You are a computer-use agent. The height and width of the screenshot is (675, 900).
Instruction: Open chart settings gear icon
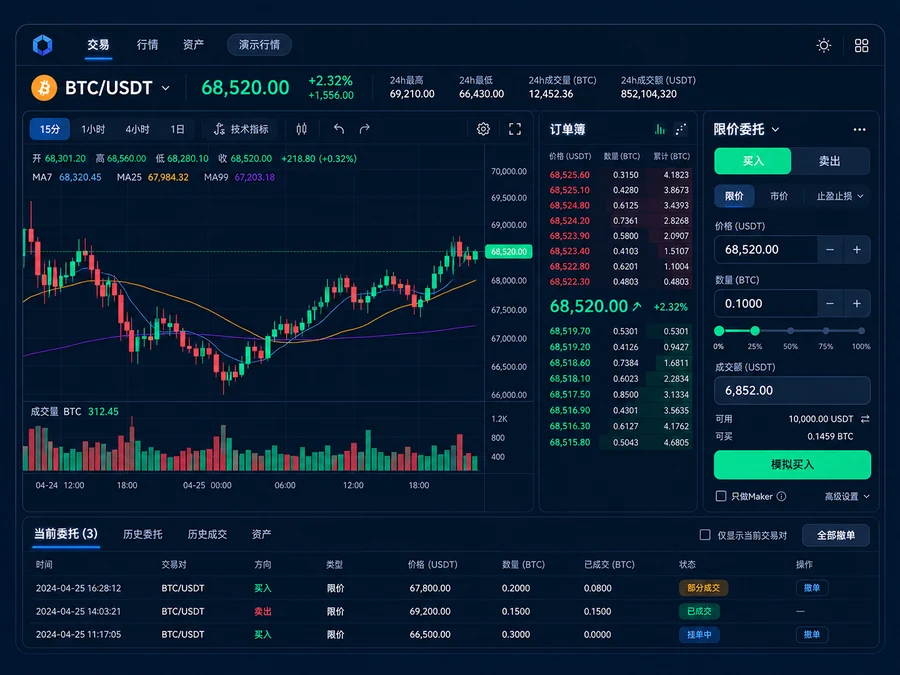483,129
